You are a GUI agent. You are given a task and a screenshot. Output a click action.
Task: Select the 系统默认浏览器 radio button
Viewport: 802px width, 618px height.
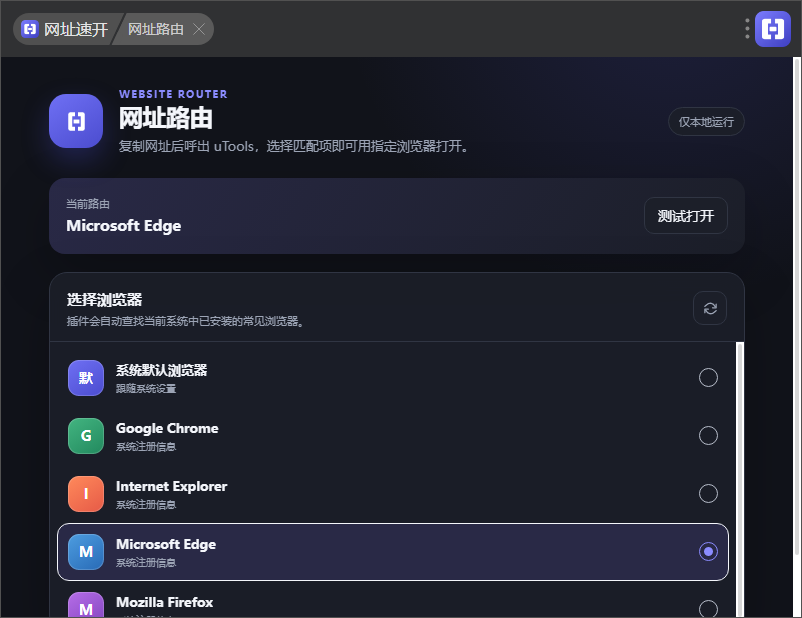click(708, 378)
